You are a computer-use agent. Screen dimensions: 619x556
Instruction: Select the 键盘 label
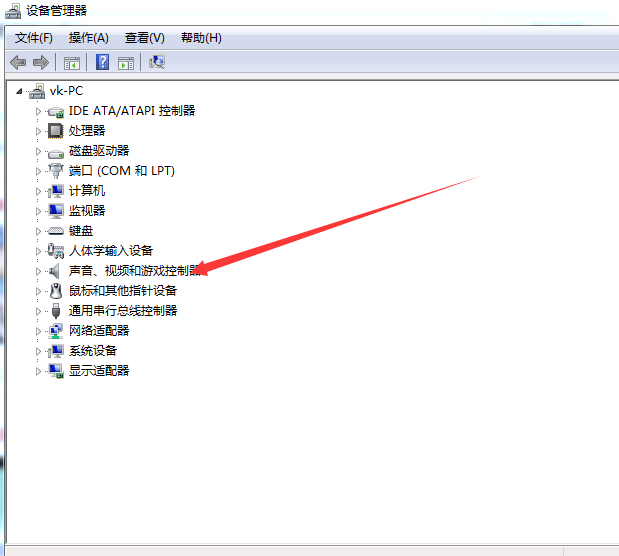[81, 231]
